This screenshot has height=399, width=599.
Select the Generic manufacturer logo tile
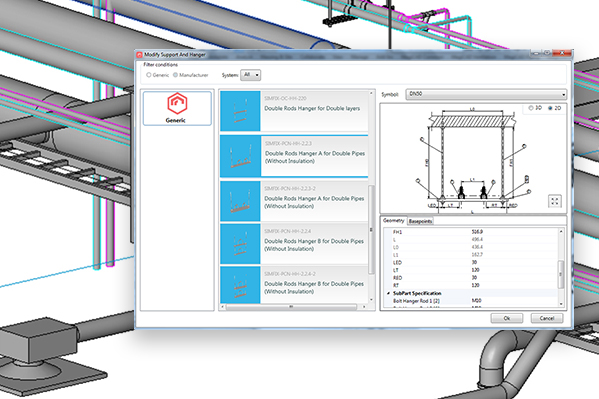click(x=177, y=108)
